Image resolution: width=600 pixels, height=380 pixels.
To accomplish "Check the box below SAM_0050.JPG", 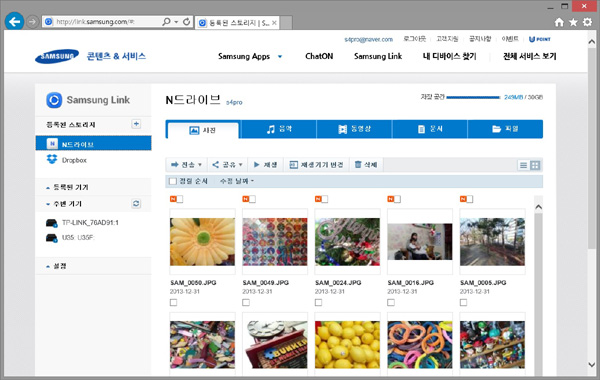I will point(173,302).
